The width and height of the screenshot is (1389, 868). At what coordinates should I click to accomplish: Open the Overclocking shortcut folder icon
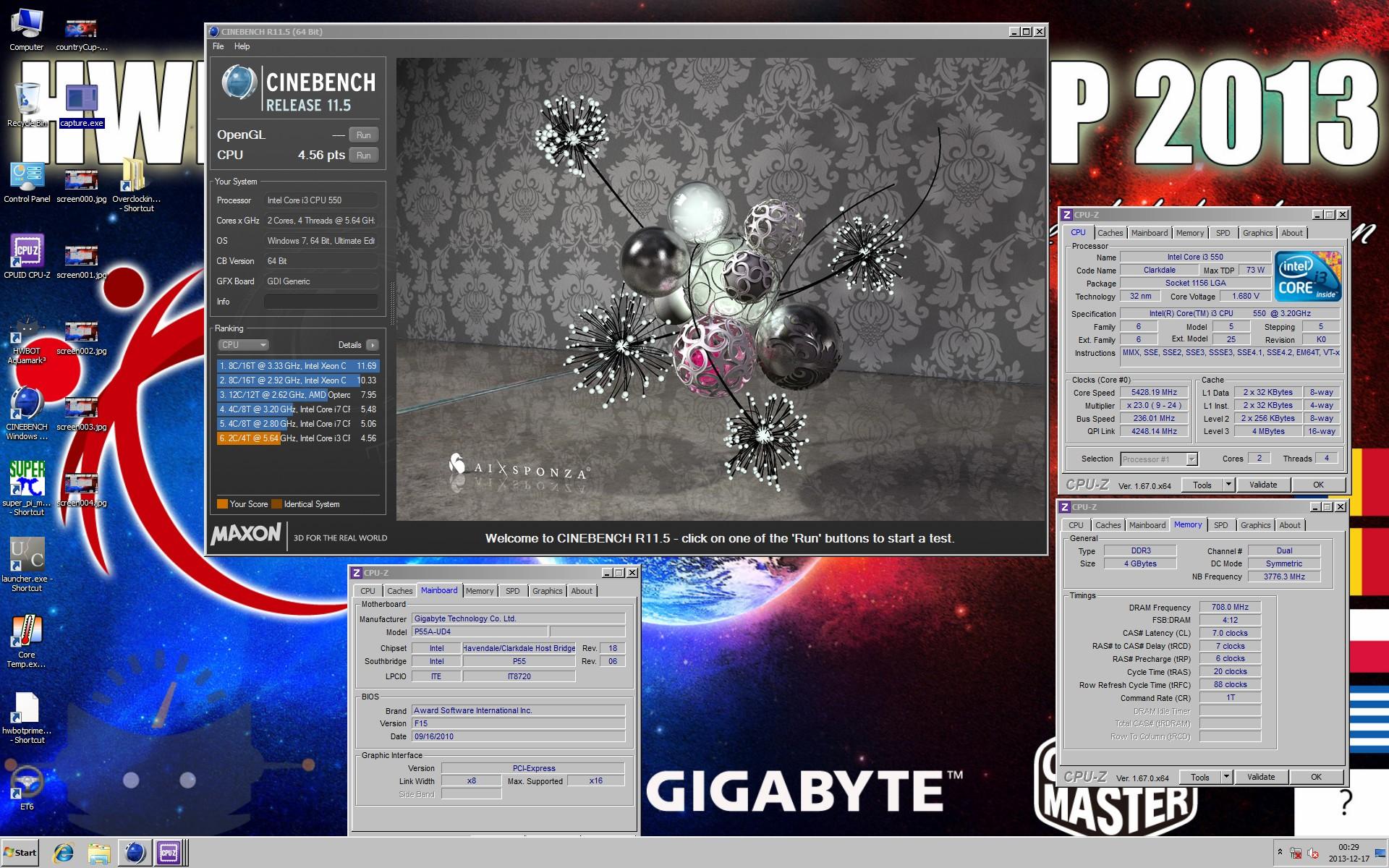[136, 186]
